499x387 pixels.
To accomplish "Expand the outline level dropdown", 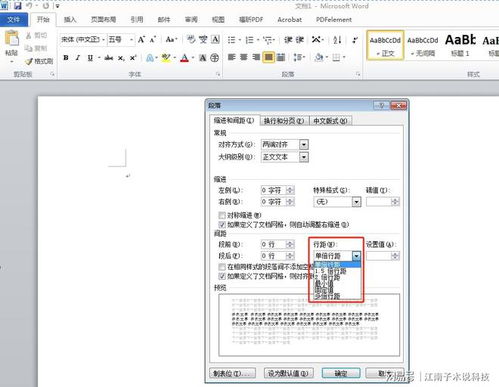I will (x=304, y=157).
